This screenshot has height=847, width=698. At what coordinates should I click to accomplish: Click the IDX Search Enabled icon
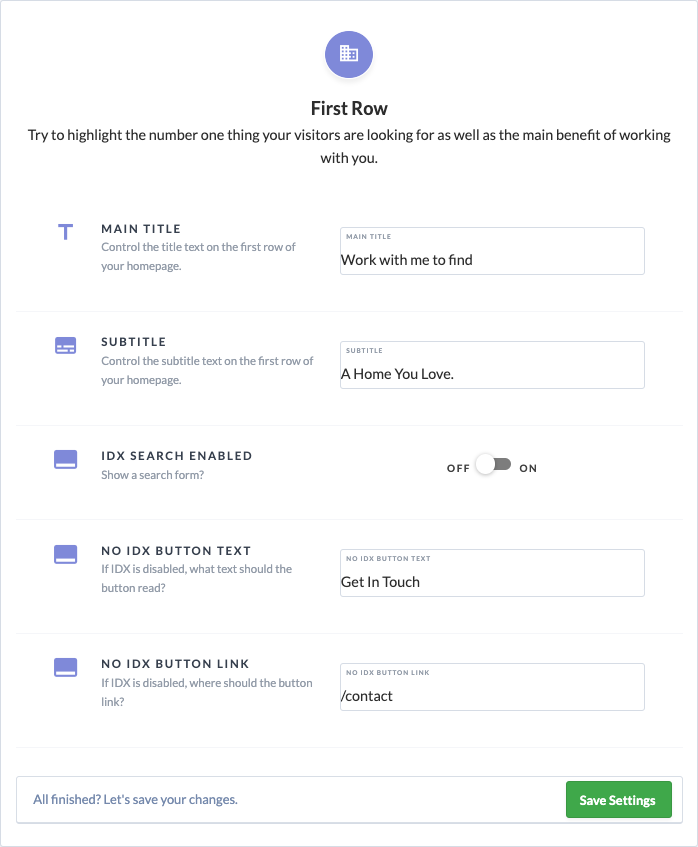click(65, 459)
